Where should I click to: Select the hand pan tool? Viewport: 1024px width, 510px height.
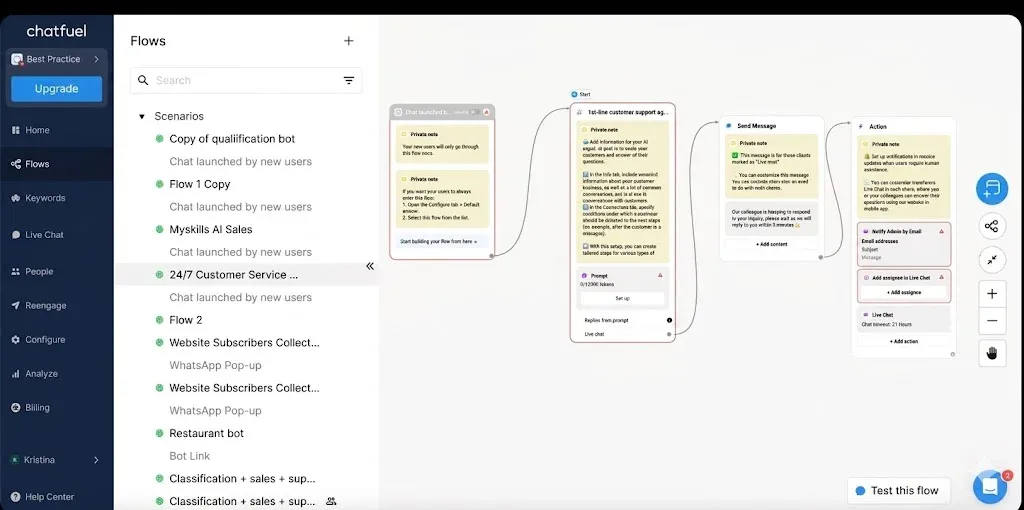(992, 353)
